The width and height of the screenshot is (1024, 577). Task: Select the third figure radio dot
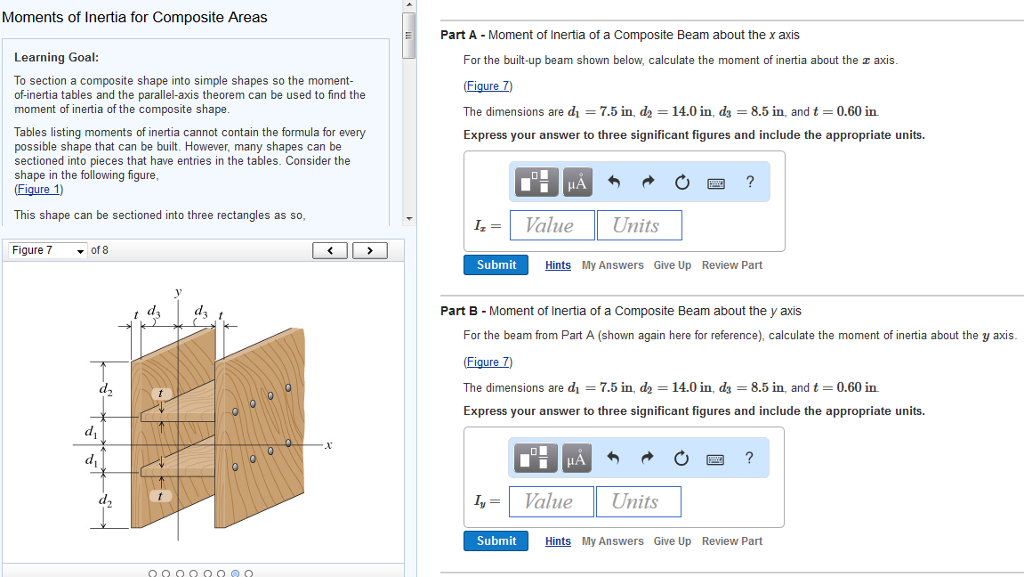click(179, 572)
